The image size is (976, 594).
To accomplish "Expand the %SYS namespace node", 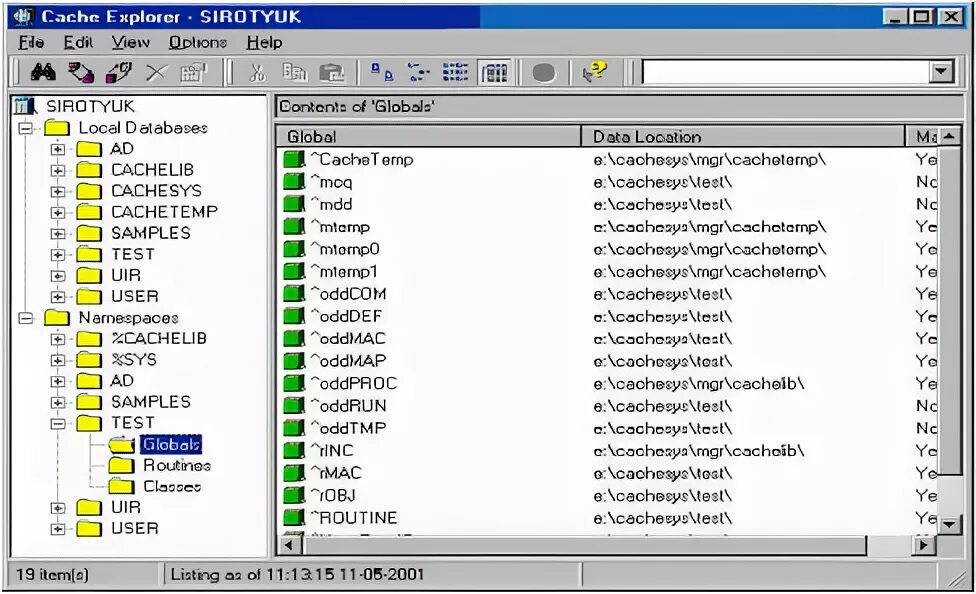I will 58,360.
